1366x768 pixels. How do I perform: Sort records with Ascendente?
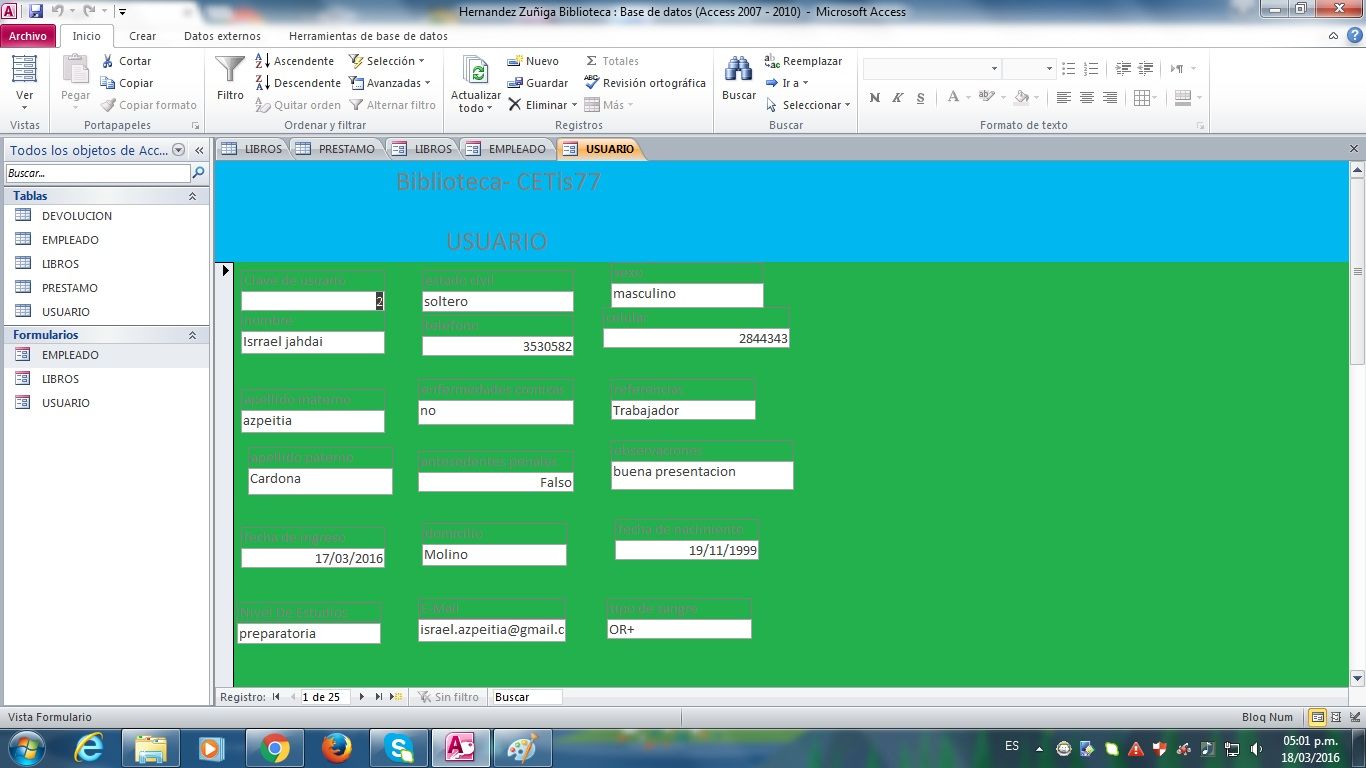pyautogui.click(x=294, y=61)
